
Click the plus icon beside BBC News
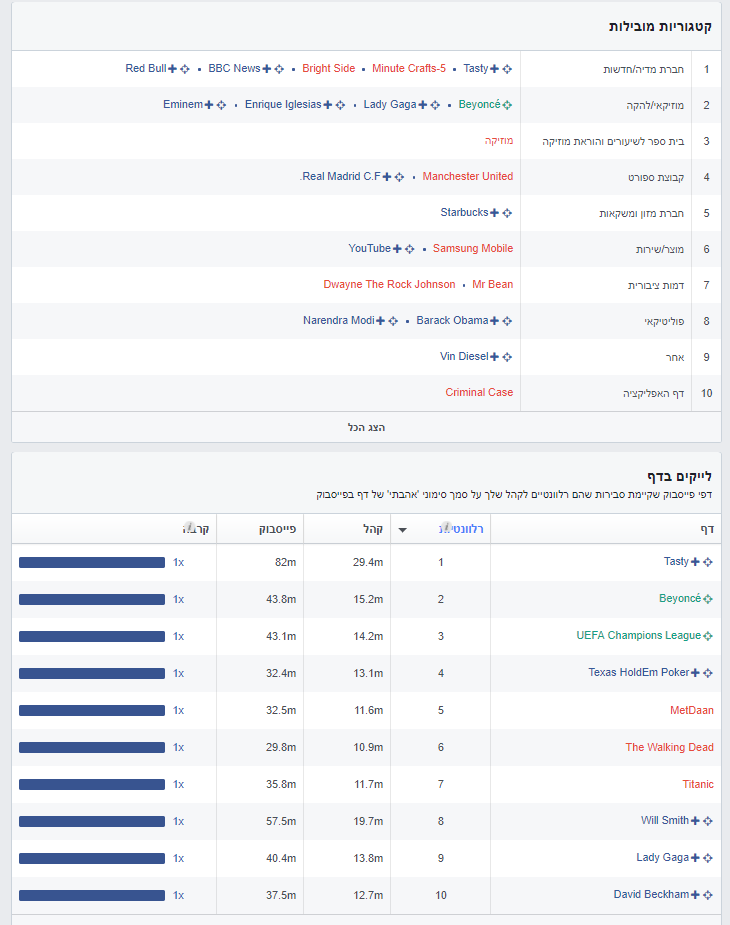coord(267,69)
